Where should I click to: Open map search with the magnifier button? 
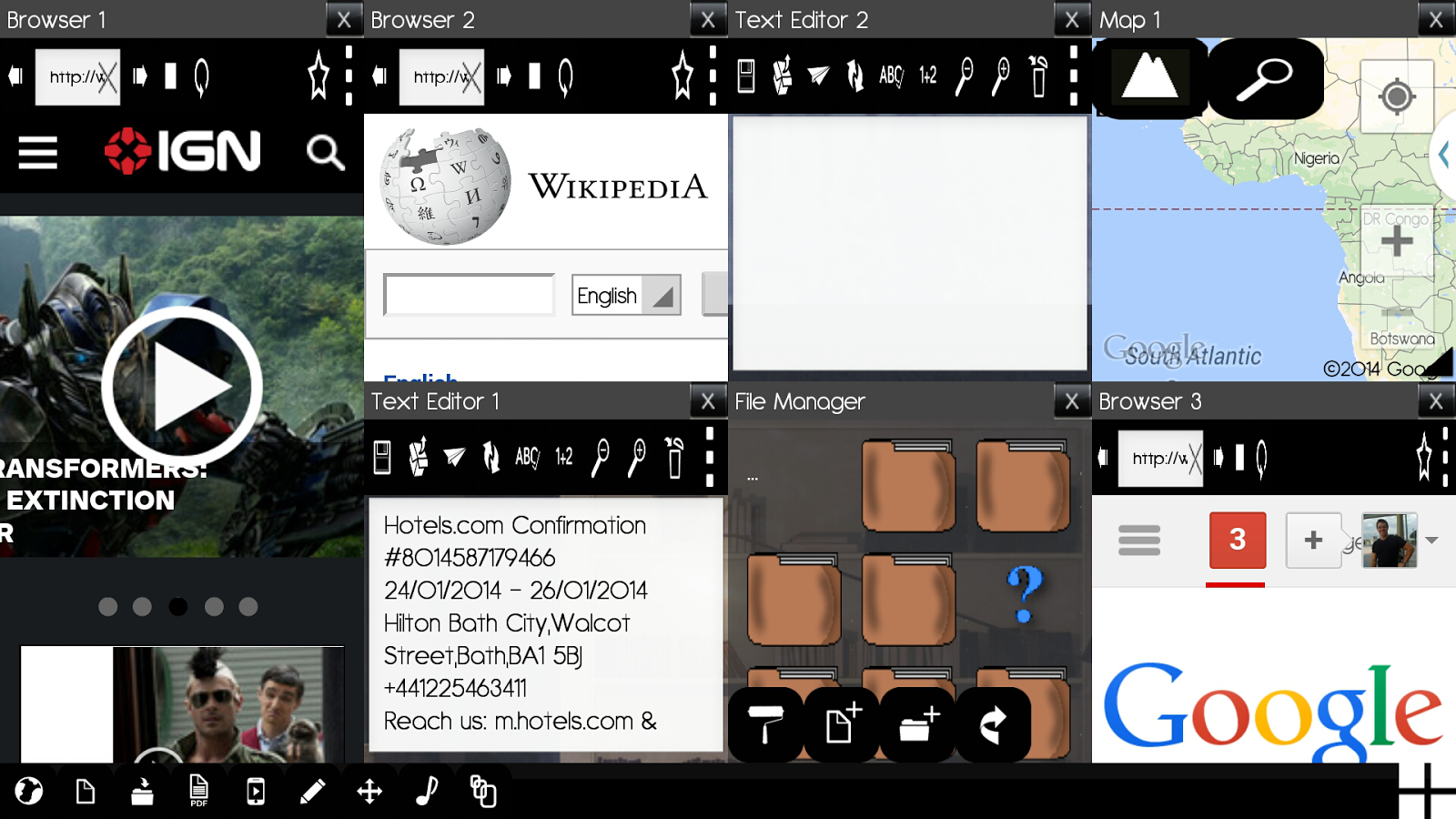(1265, 78)
